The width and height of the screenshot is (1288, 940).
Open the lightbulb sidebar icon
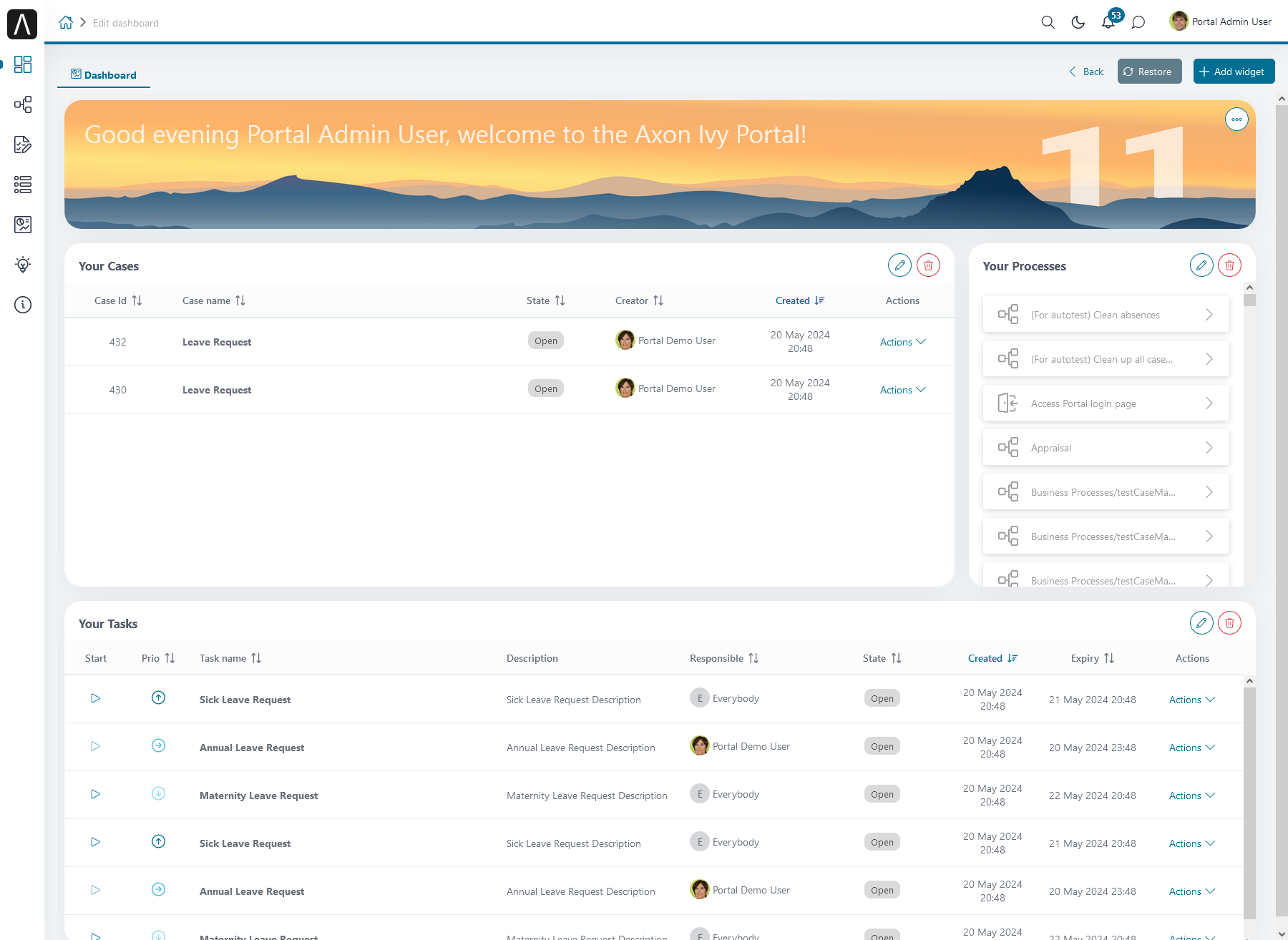23,265
